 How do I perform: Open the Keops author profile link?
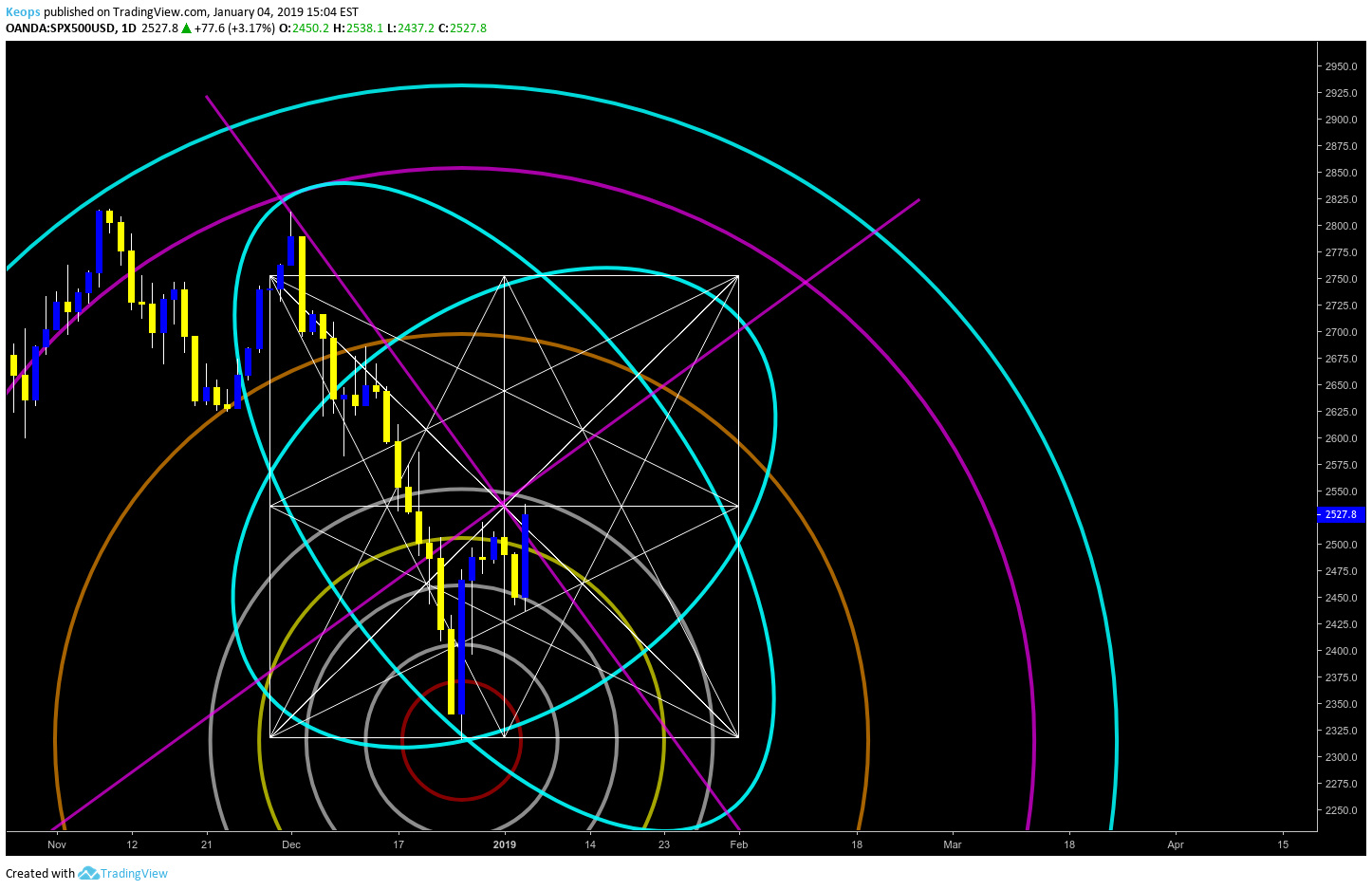click(23, 12)
